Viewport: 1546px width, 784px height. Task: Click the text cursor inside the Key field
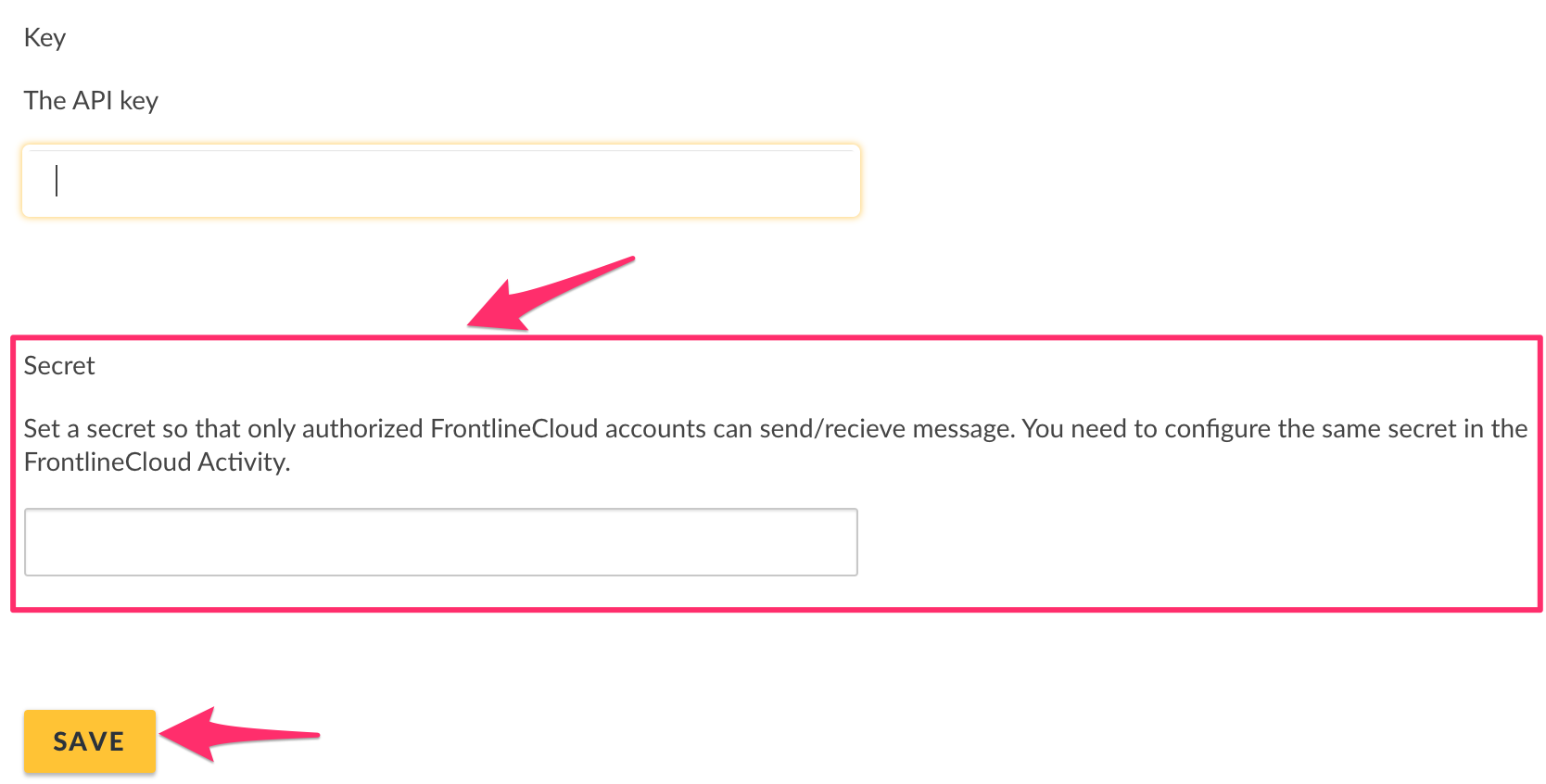coord(57,181)
